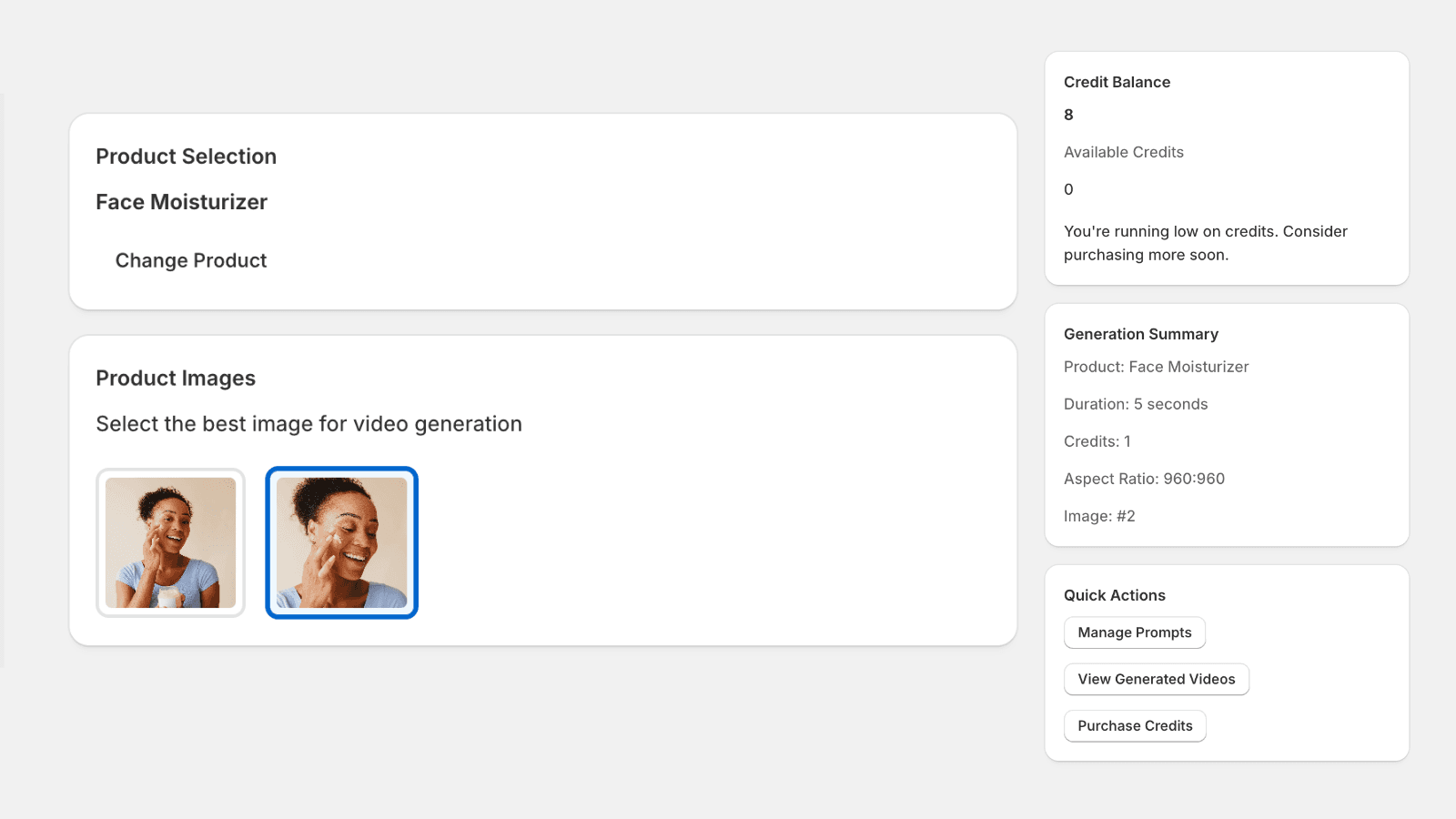The width and height of the screenshot is (1456, 819).
Task: Click Purchase Credits
Action: (x=1134, y=725)
